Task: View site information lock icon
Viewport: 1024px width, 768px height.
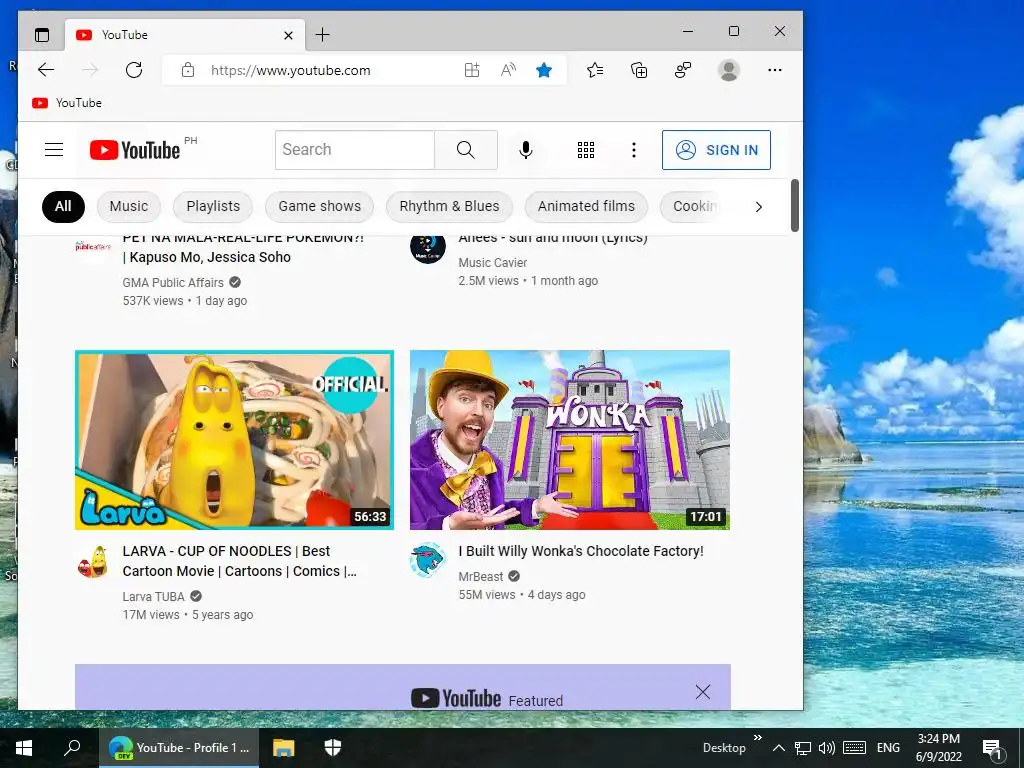Action: [x=188, y=70]
